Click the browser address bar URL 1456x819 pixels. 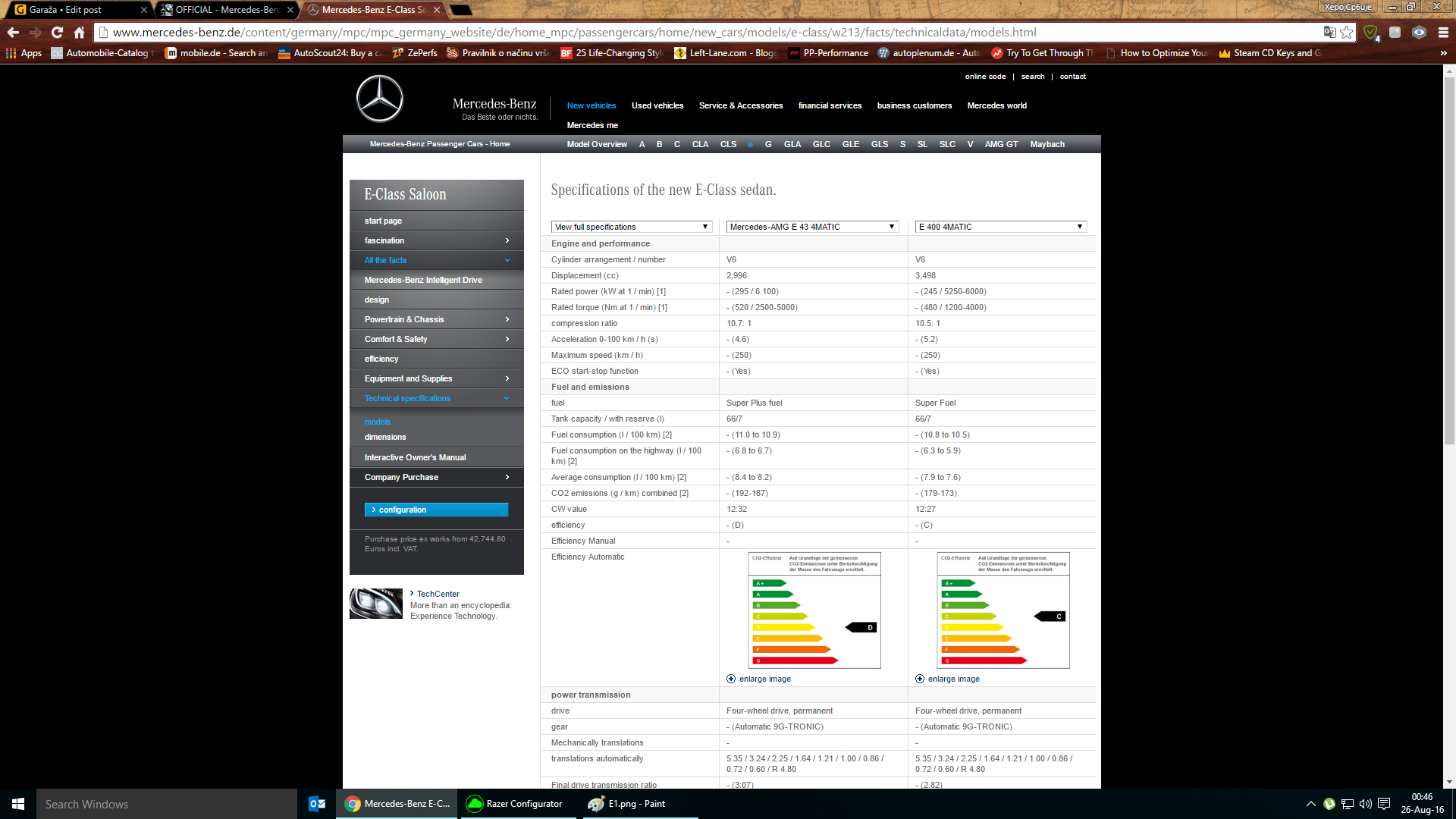pyautogui.click(x=574, y=33)
